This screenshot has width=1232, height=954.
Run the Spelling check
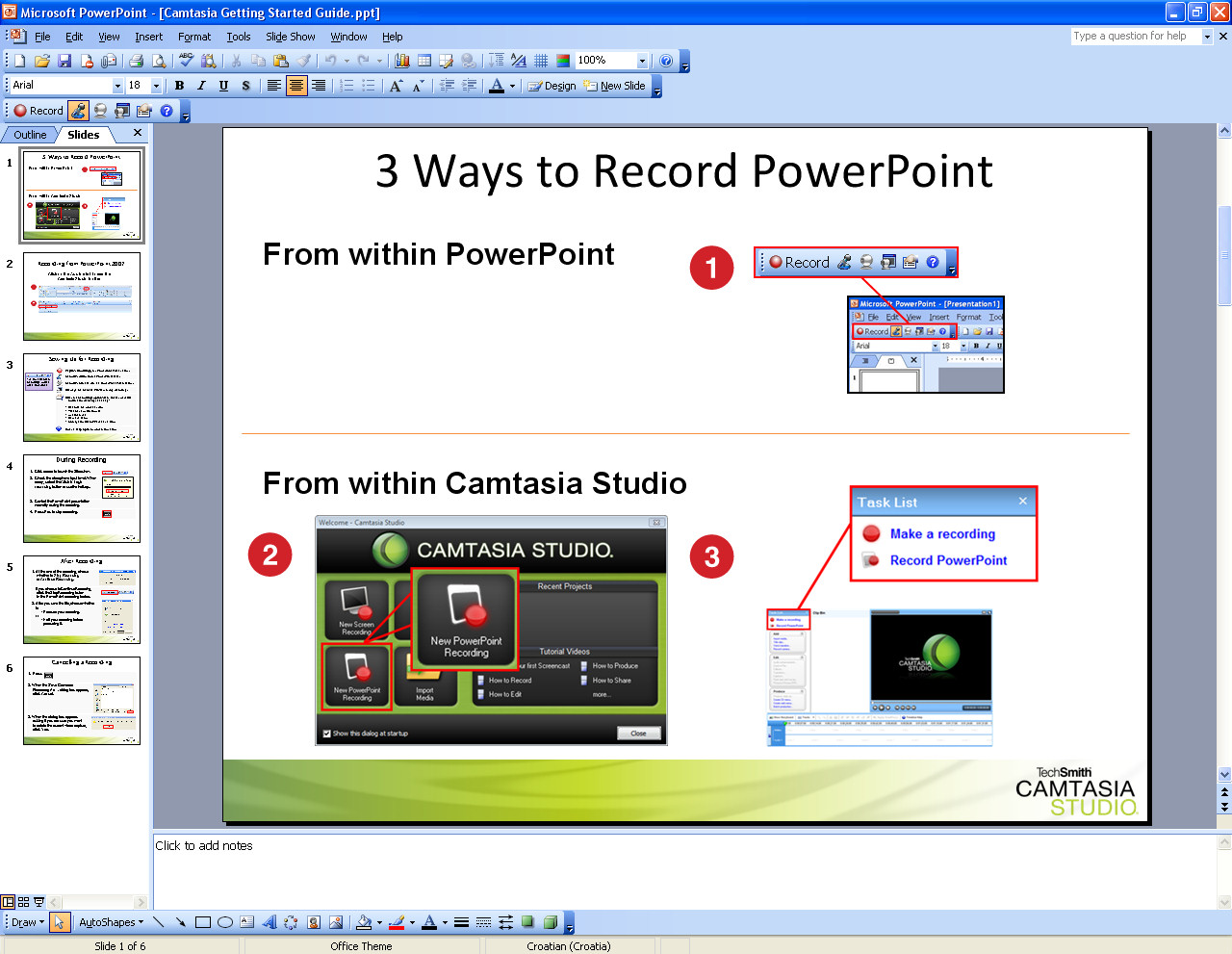(186, 61)
